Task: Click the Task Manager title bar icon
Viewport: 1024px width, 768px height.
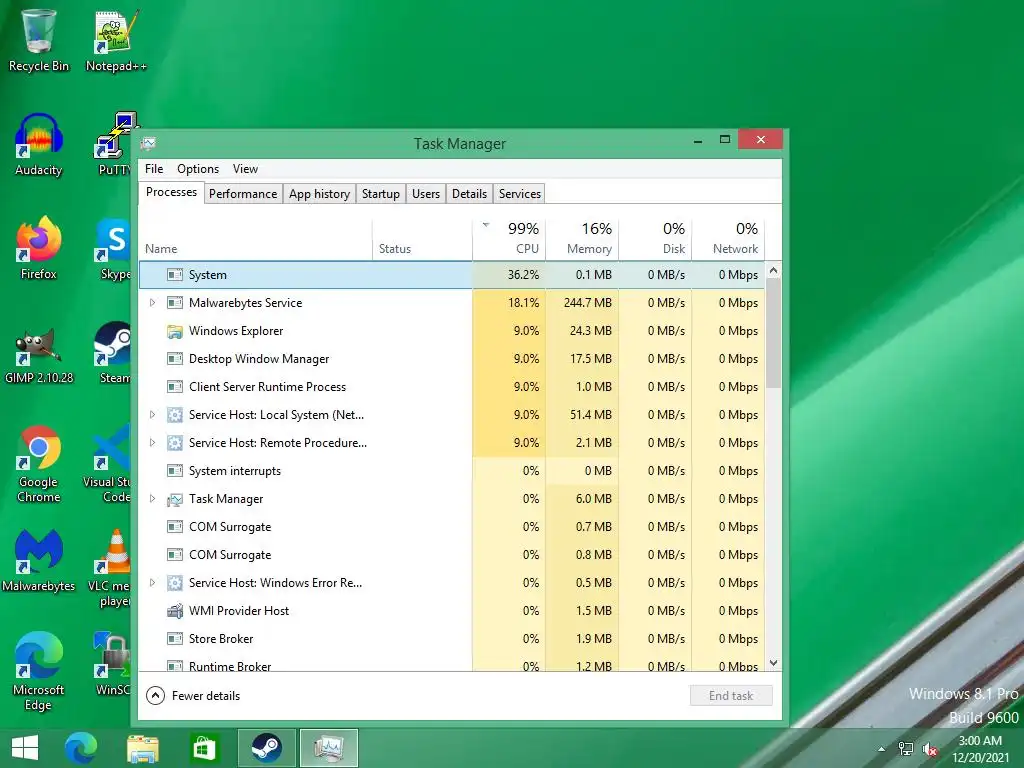Action: (149, 143)
